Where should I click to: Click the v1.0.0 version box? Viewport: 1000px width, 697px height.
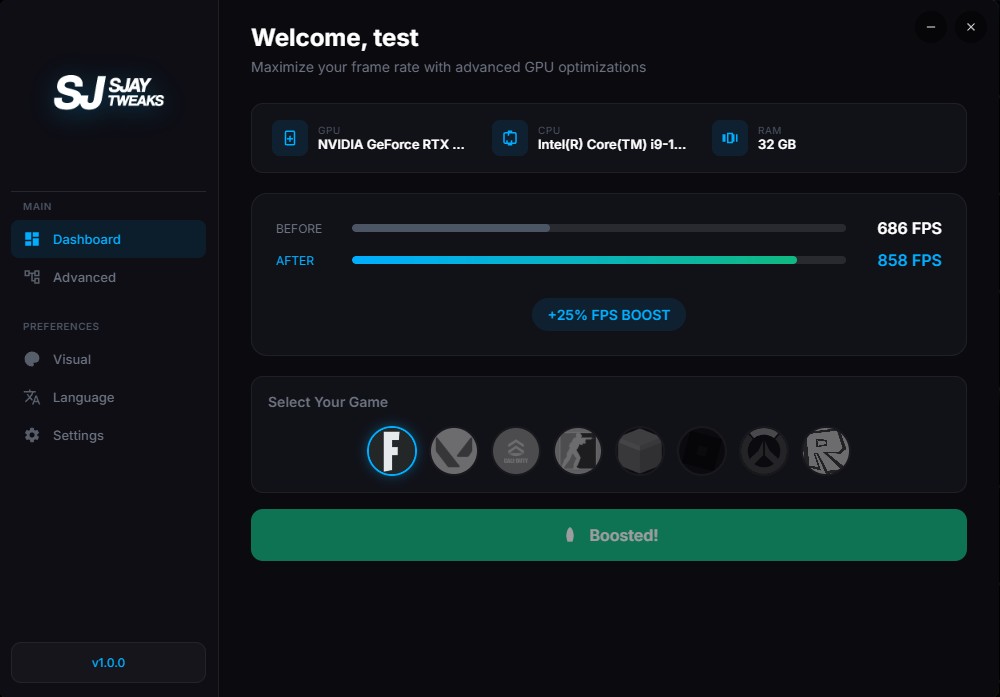coord(108,662)
